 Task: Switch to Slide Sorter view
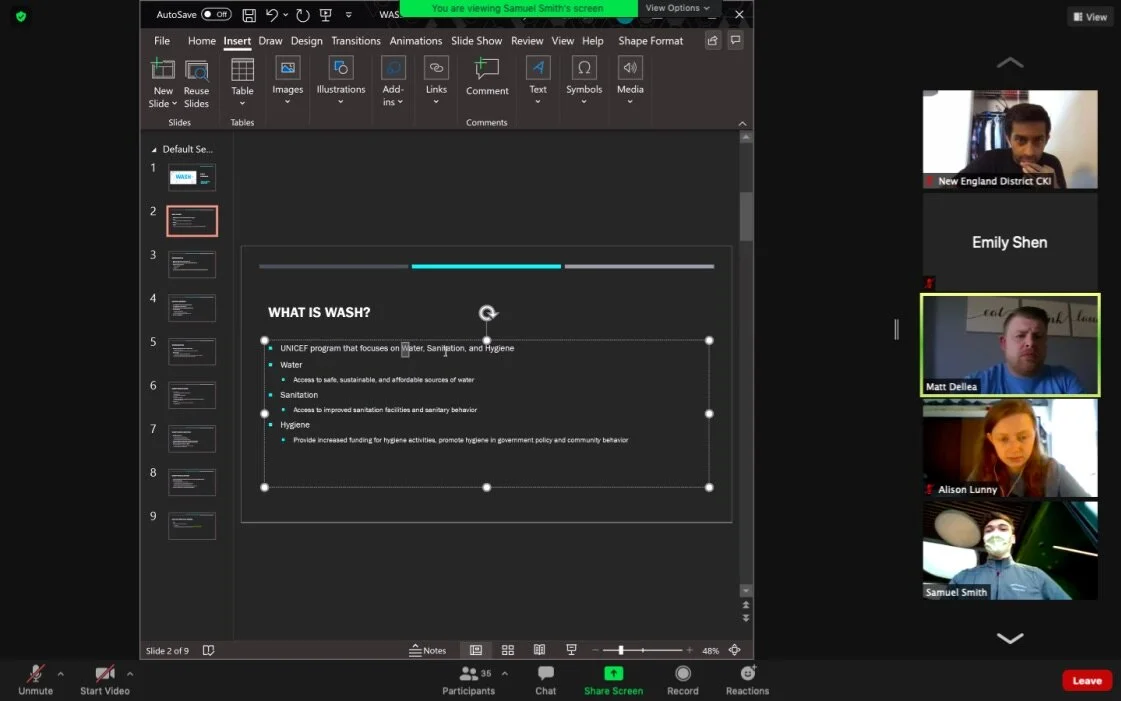[x=508, y=650]
